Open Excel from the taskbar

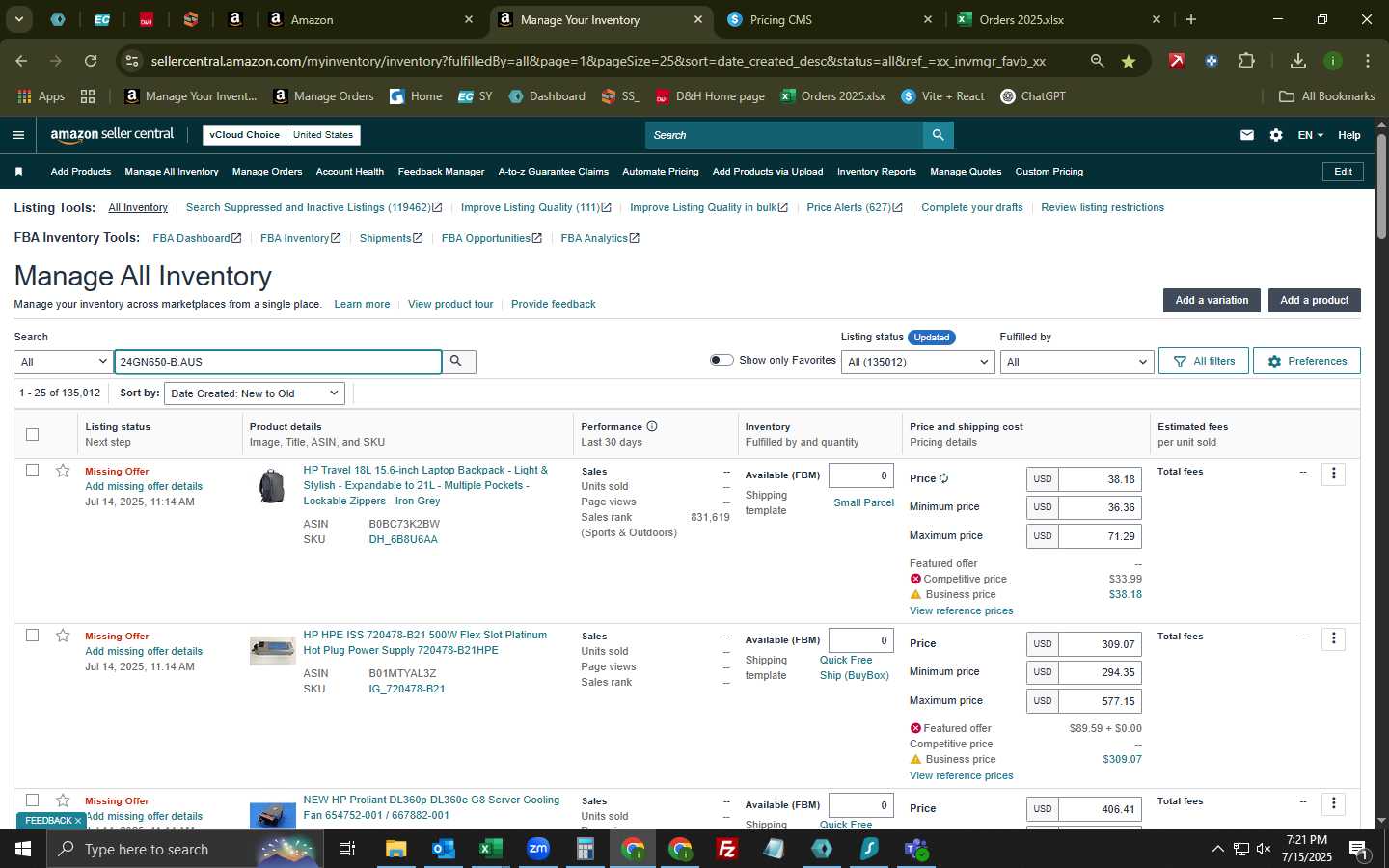point(490,849)
